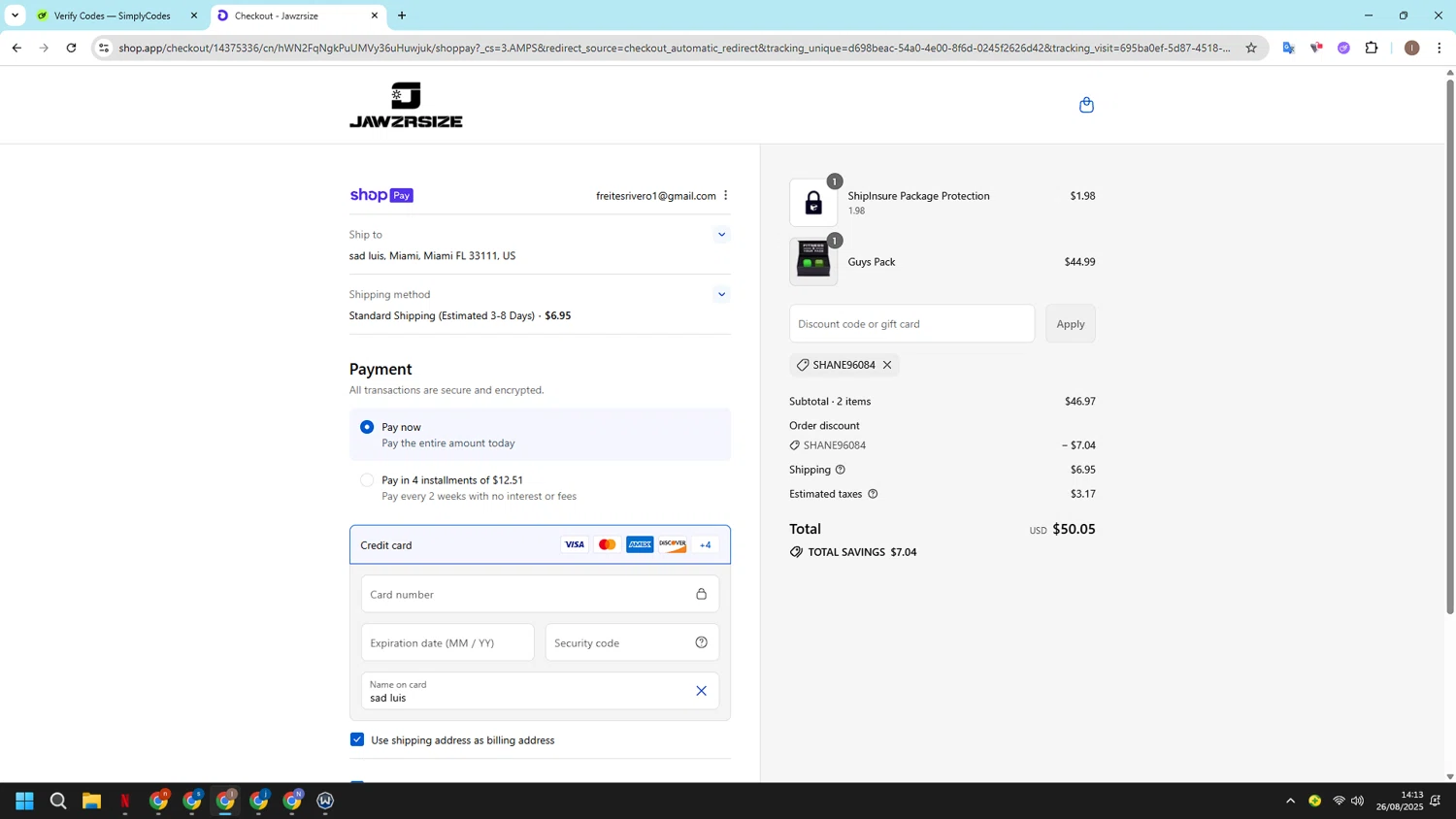1456x819 pixels.
Task: Expand the Shipping method section
Action: coord(721,294)
